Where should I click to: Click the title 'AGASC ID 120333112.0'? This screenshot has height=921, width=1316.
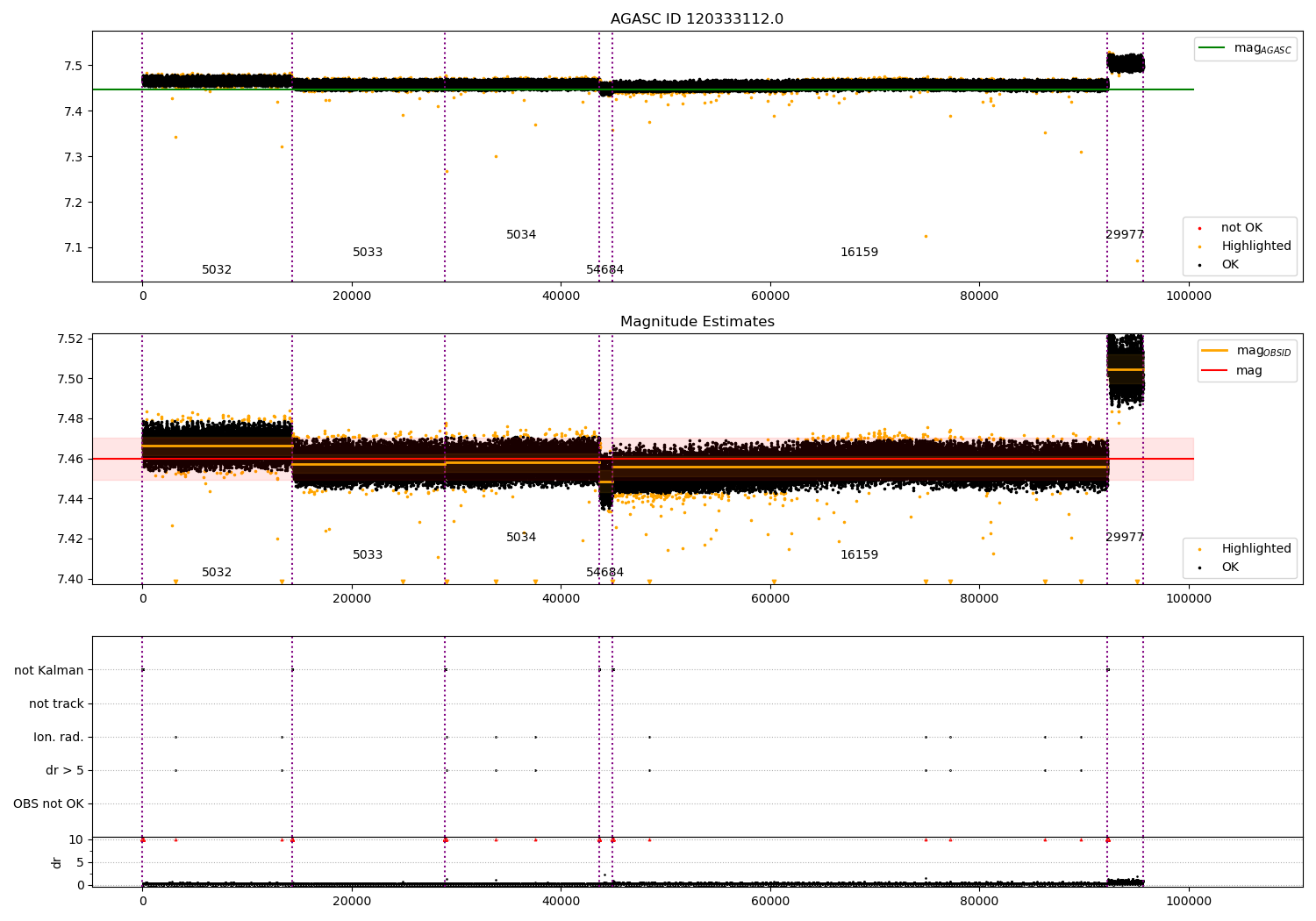point(697,19)
